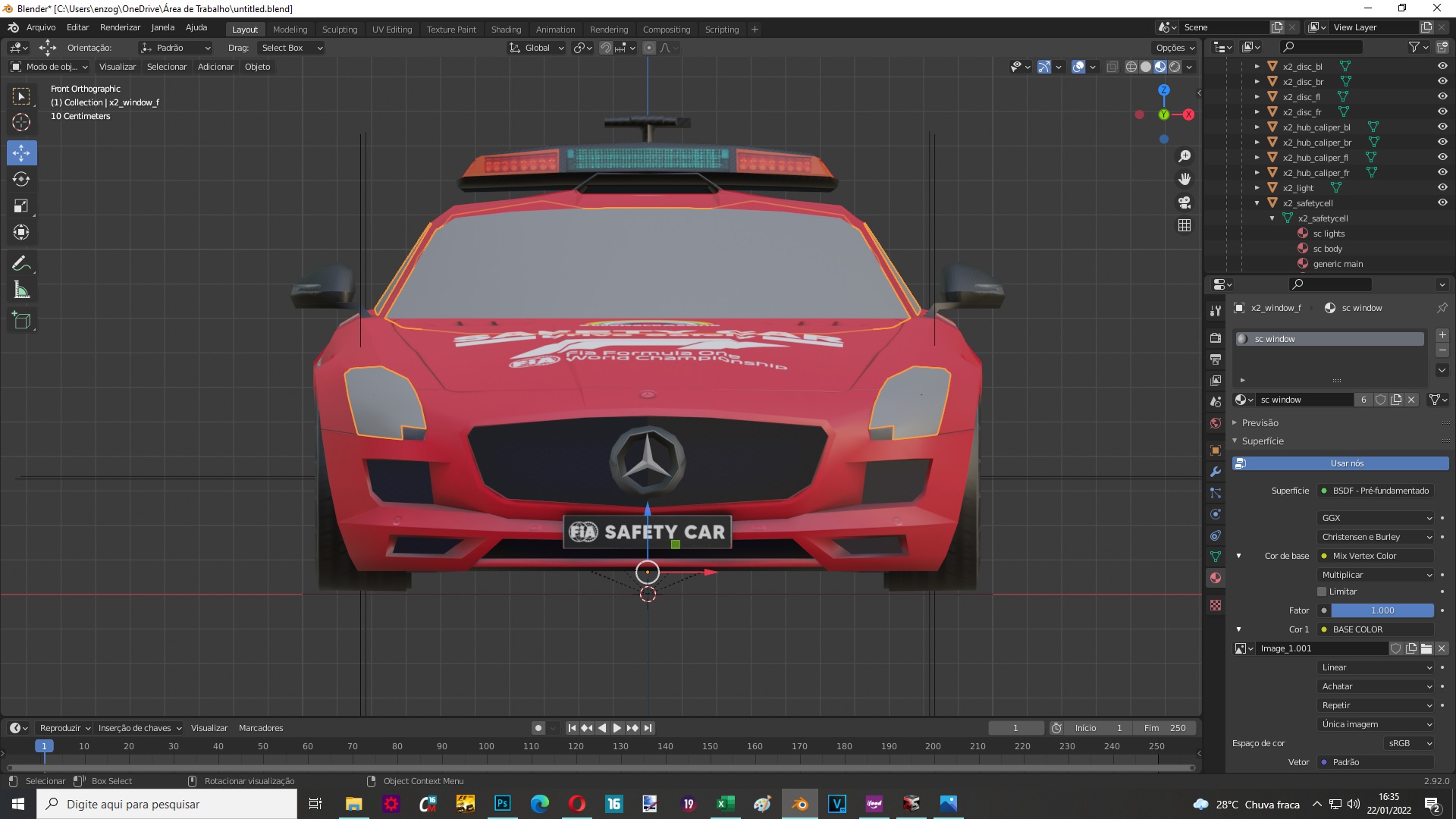This screenshot has height=819, width=1456.
Task: Switch orthographic/perspective with grid icon
Action: (x=1184, y=225)
